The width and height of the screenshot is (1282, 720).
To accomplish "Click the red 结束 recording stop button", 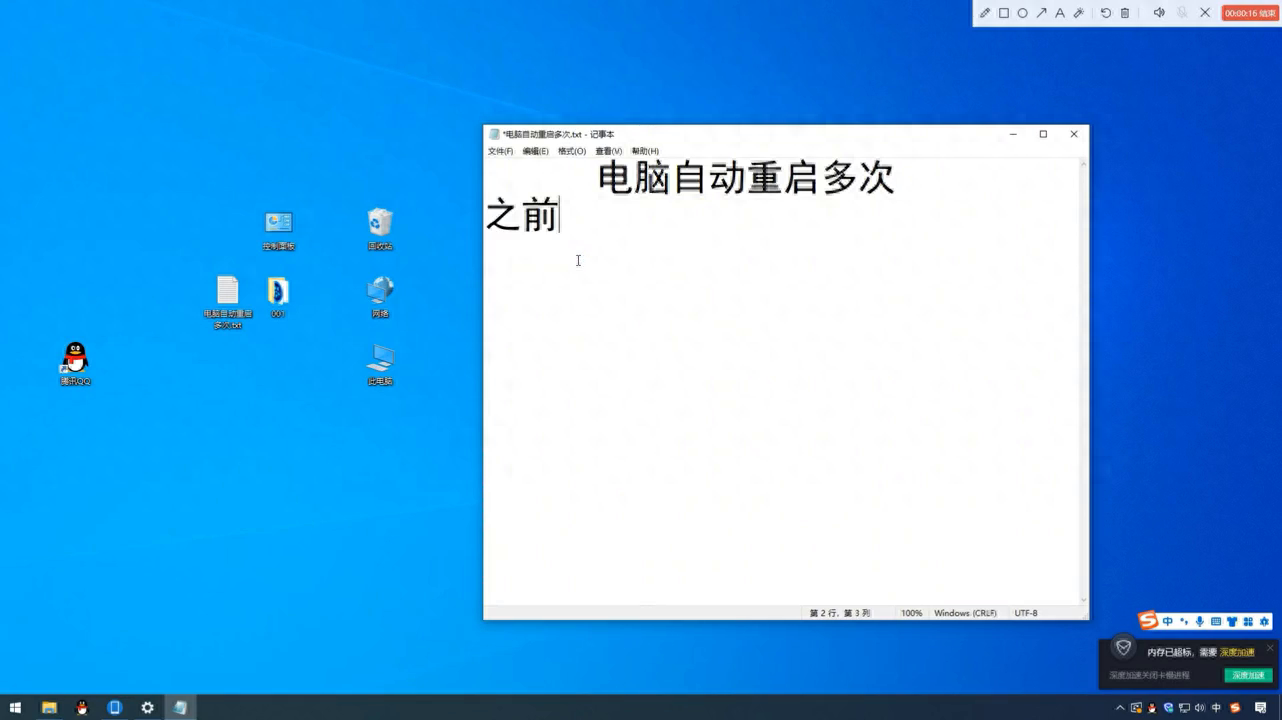I will click(x=1250, y=13).
